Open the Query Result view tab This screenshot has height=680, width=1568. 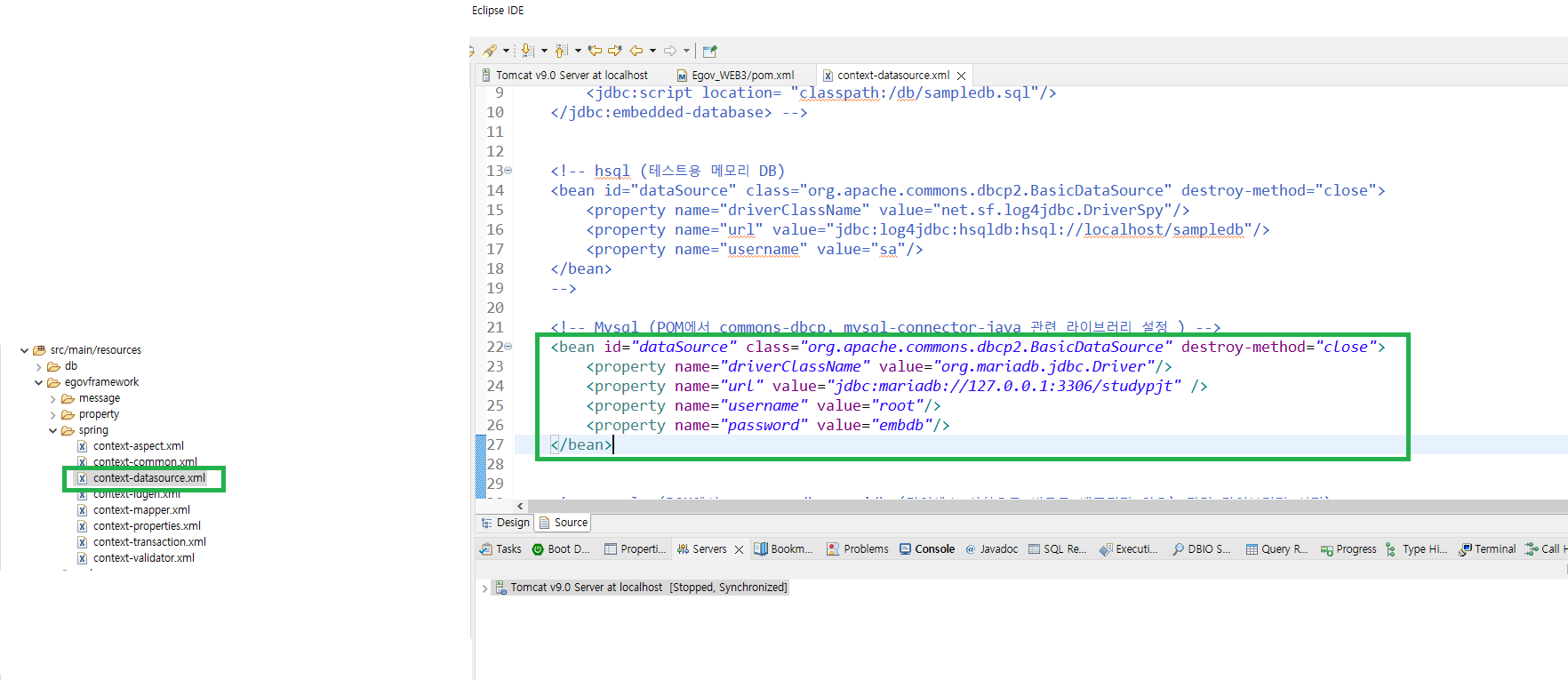coord(1276,549)
